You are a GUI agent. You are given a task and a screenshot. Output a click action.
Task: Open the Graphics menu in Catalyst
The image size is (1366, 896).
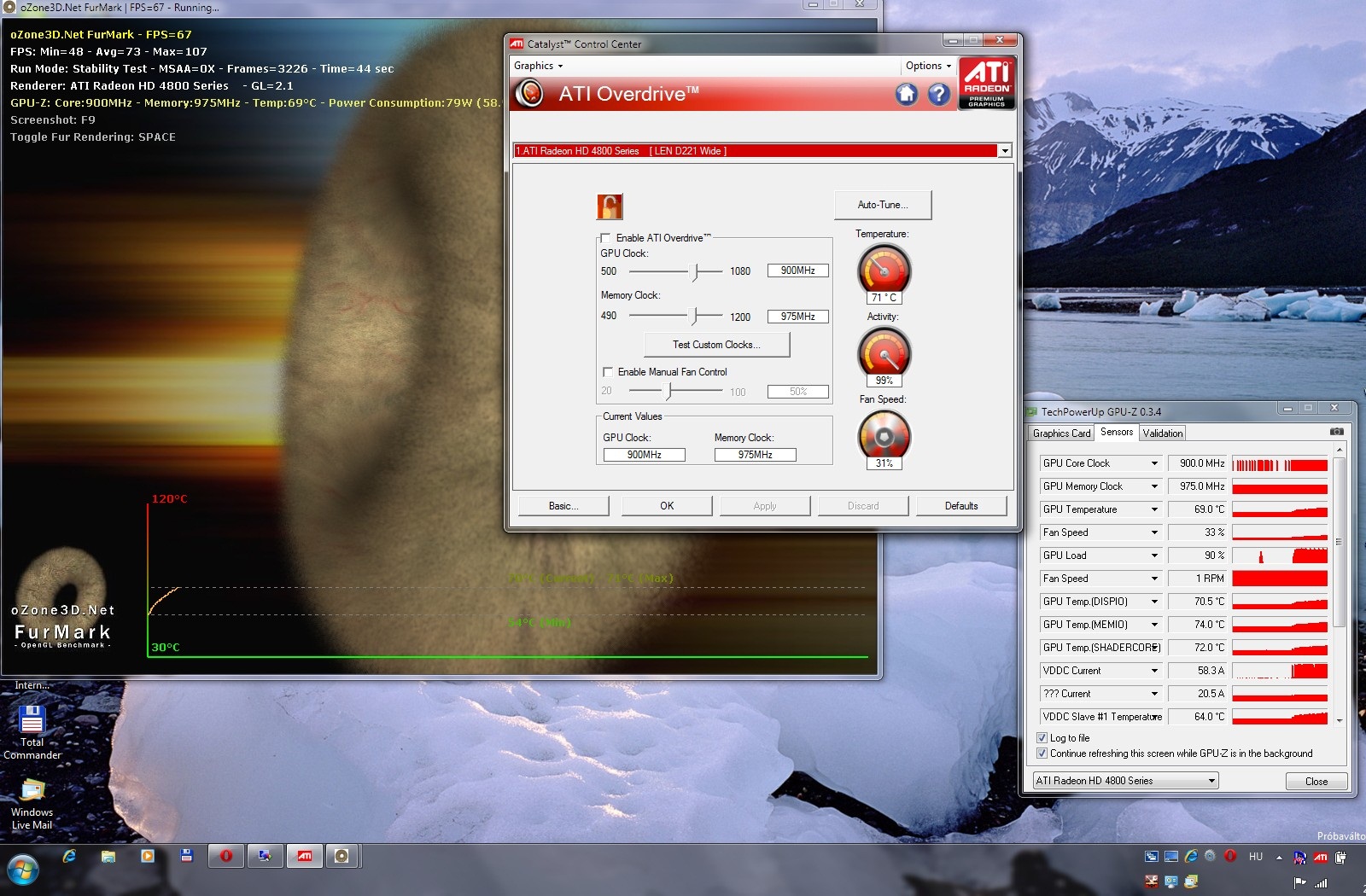(538, 66)
